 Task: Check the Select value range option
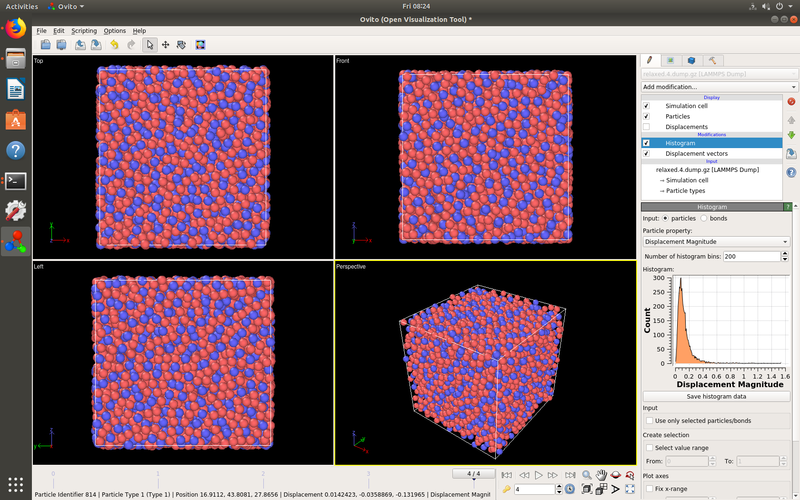(649, 447)
